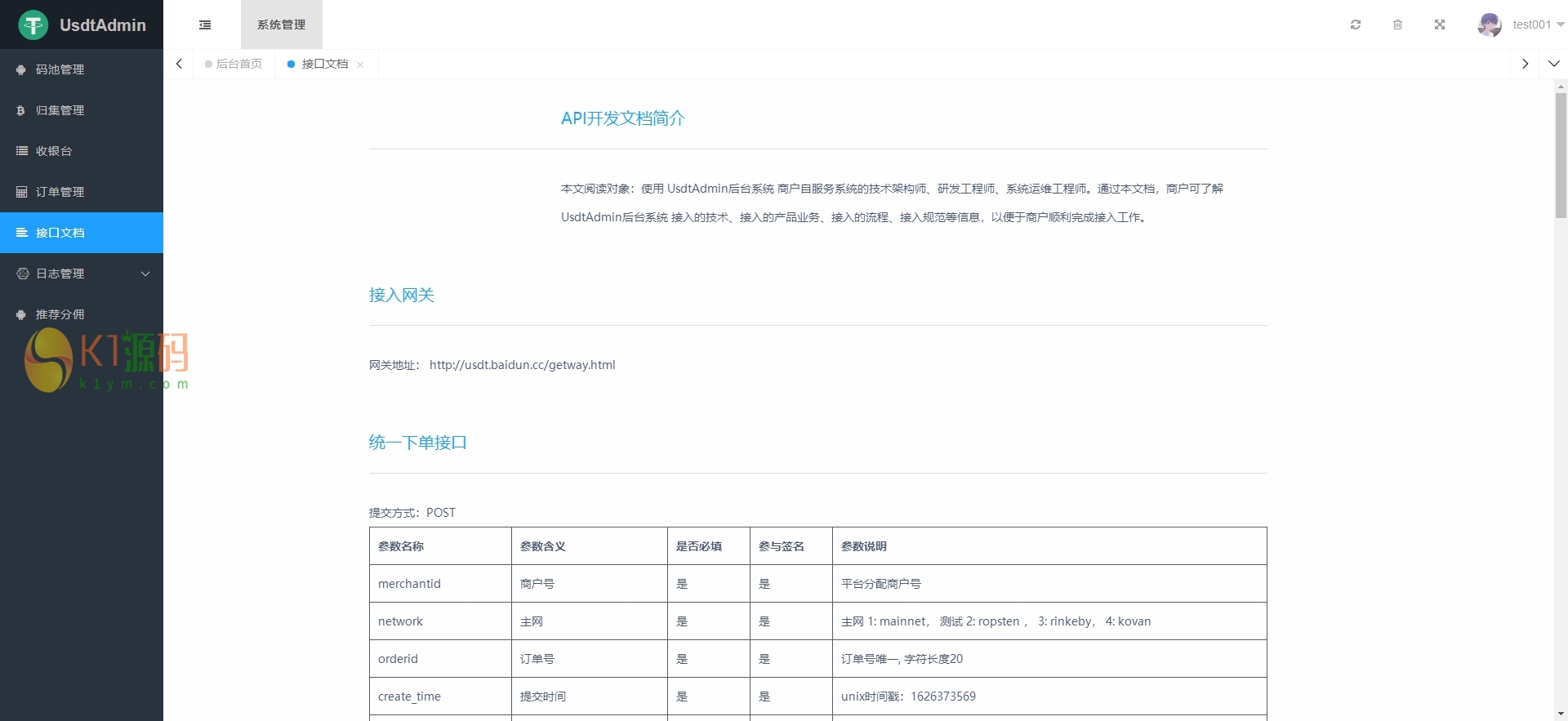Click the mainnet/ropsten network description cell

(1049, 621)
